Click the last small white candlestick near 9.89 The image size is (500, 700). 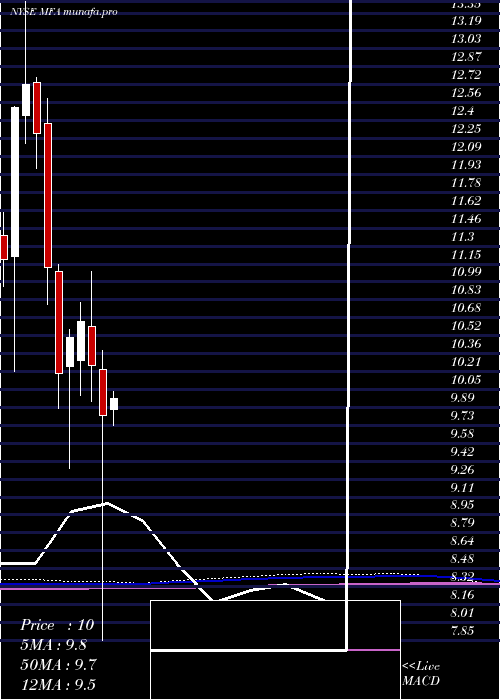pyautogui.click(x=114, y=404)
